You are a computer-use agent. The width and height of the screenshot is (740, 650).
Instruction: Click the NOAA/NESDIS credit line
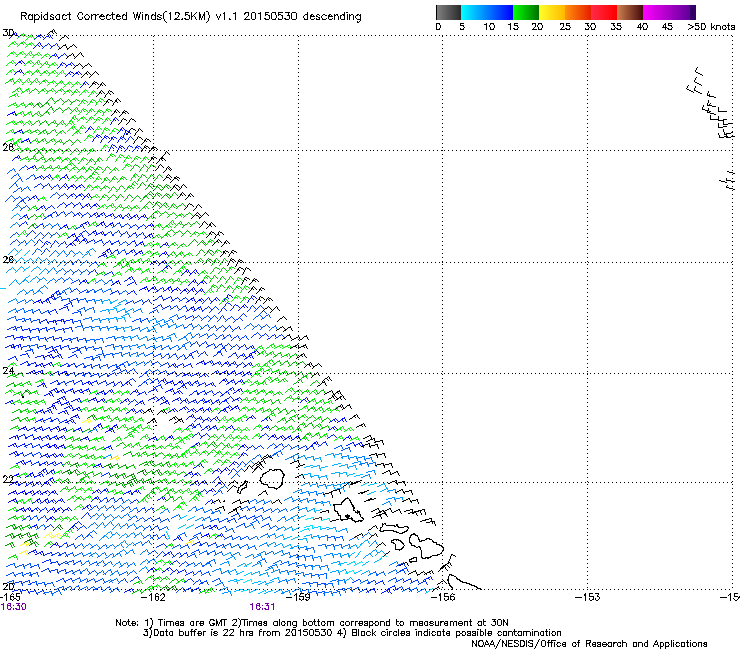click(x=589, y=644)
